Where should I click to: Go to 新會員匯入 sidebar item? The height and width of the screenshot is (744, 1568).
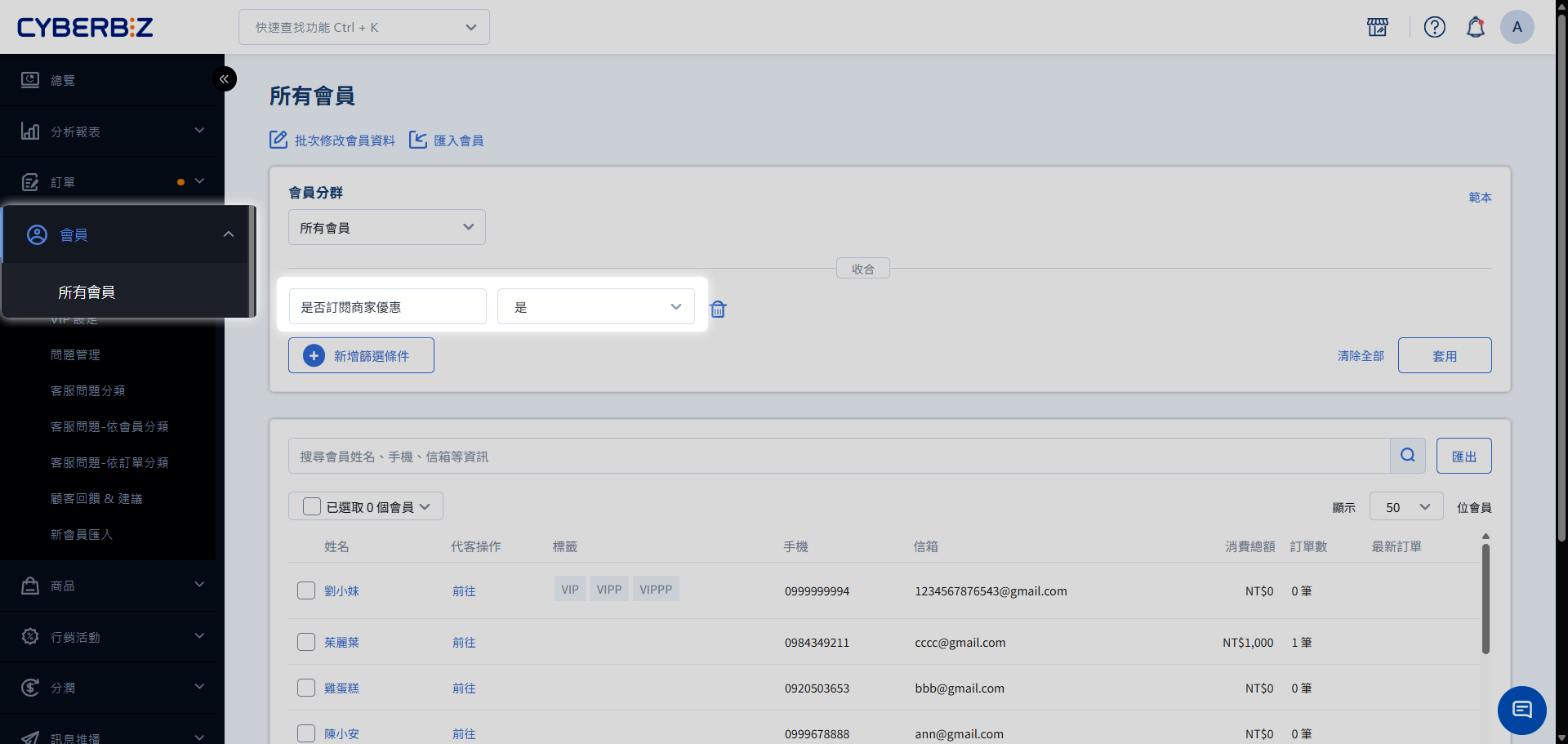point(82,535)
